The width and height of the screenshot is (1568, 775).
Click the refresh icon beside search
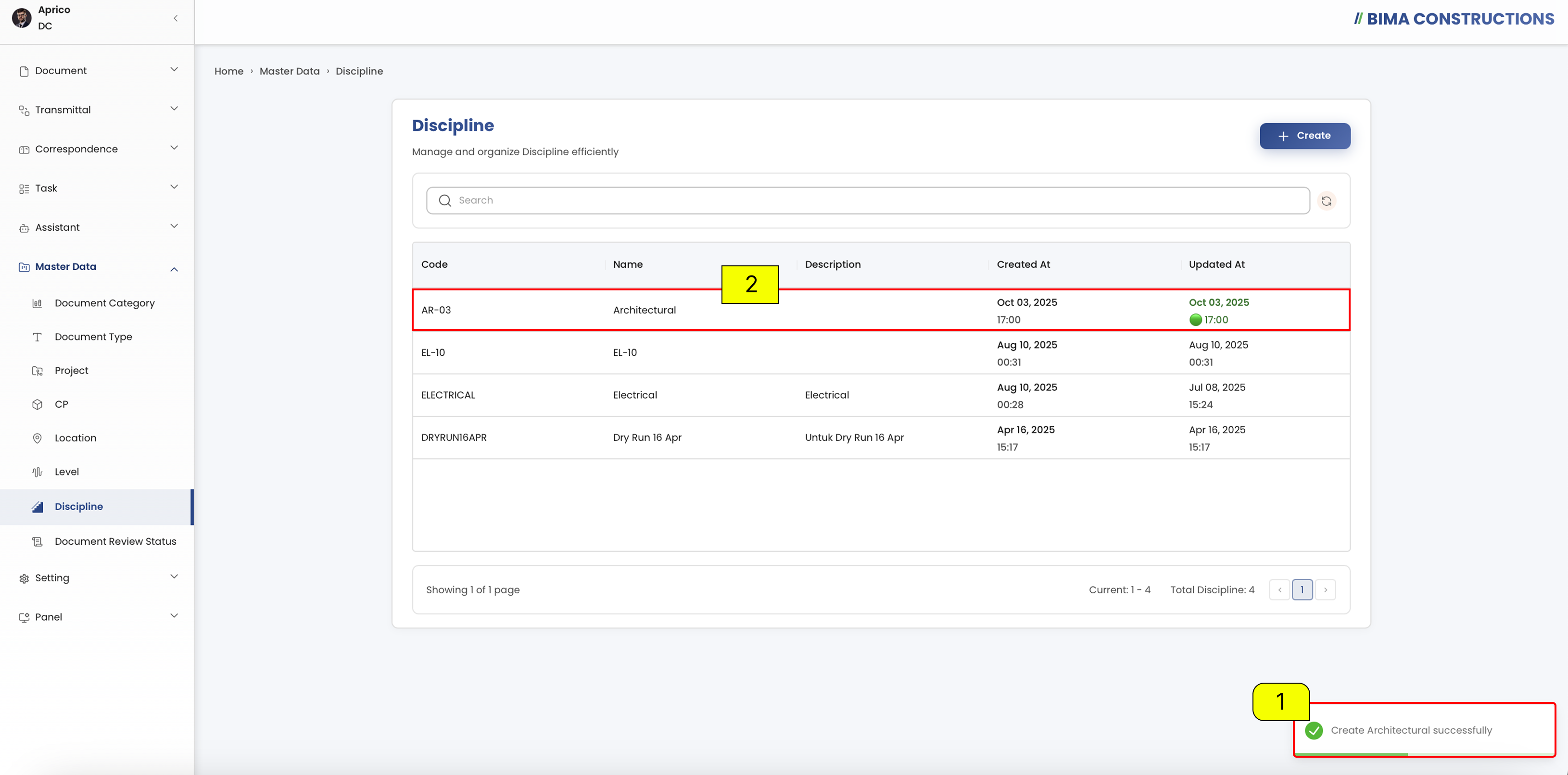(1327, 201)
